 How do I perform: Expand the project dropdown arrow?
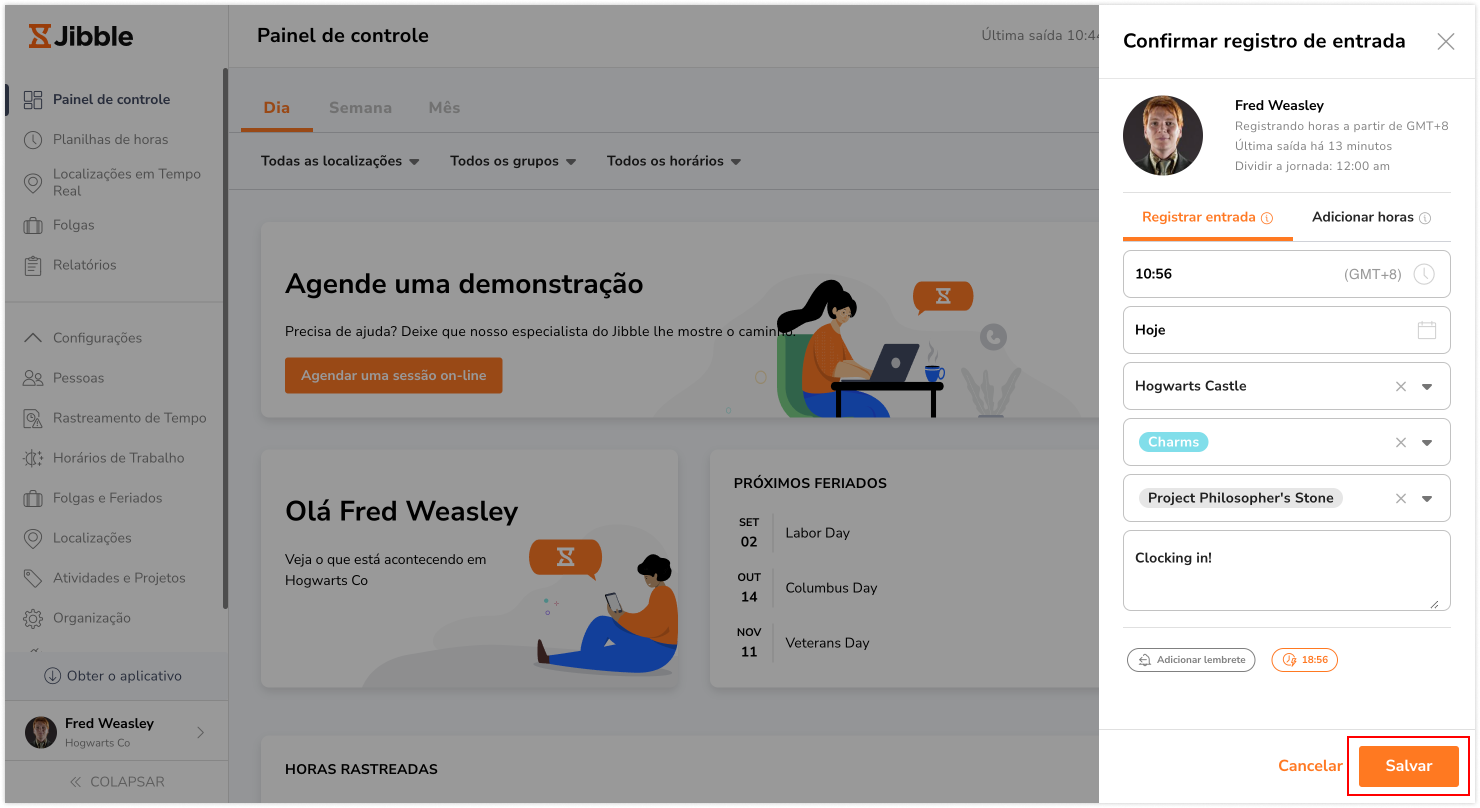pyautogui.click(x=1427, y=499)
